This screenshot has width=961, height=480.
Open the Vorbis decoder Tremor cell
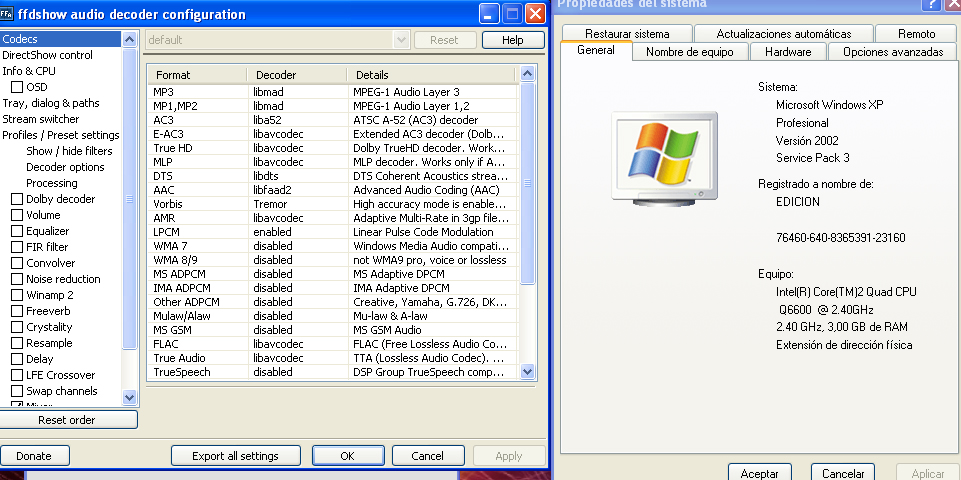point(298,204)
